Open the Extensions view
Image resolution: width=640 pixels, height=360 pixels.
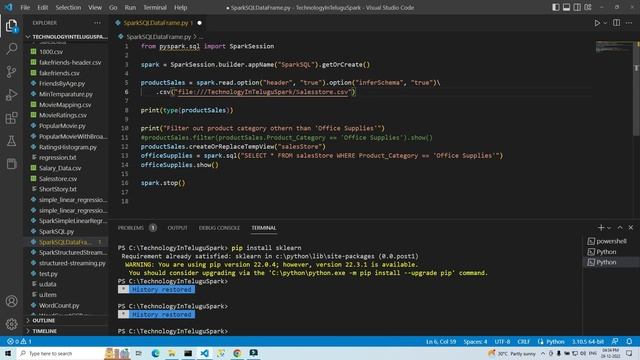[x=11, y=118]
